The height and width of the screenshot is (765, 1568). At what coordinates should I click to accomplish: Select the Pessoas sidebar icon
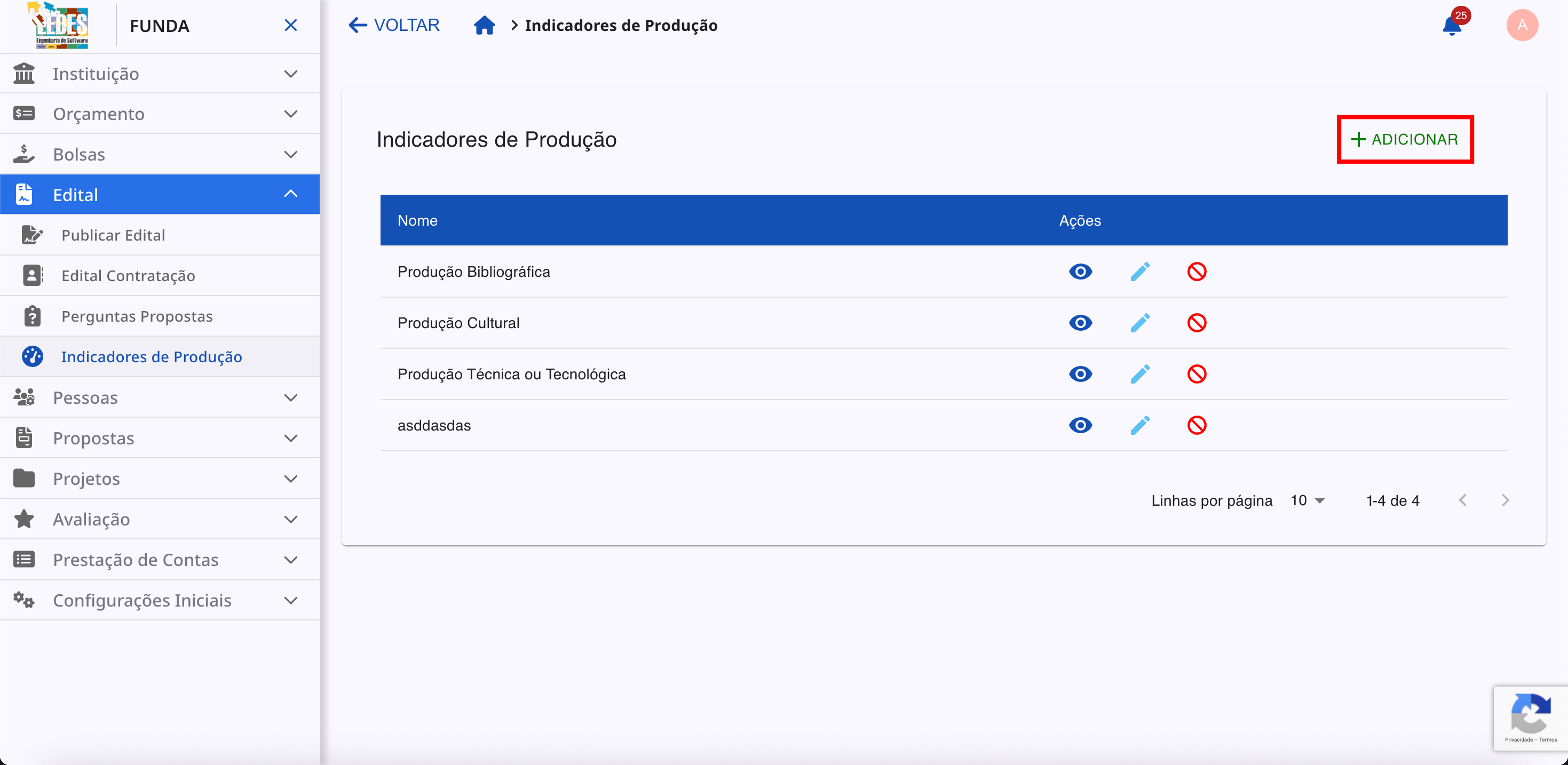tap(23, 397)
